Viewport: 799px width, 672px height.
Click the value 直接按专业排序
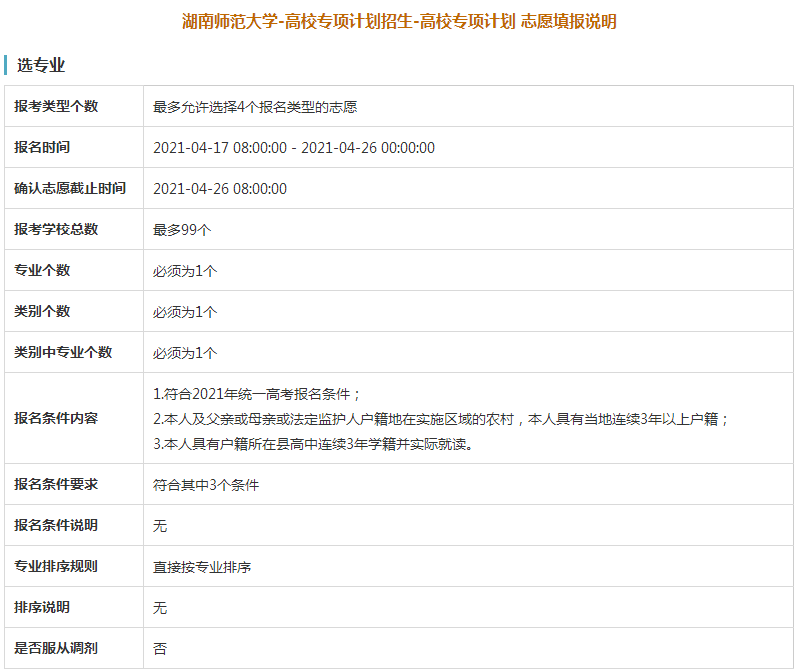pyautogui.click(x=202, y=567)
